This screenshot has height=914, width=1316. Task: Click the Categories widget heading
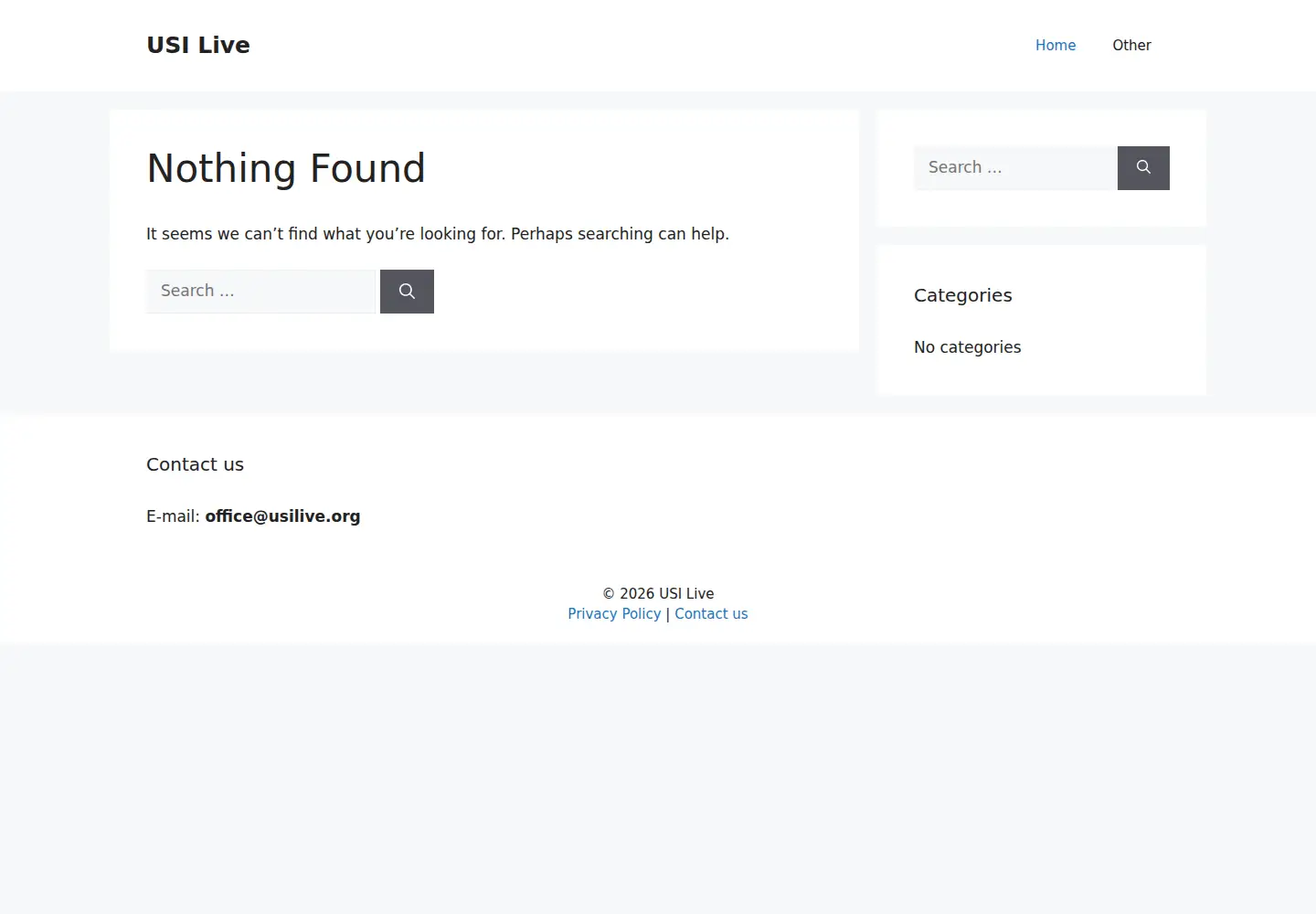click(x=963, y=295)
